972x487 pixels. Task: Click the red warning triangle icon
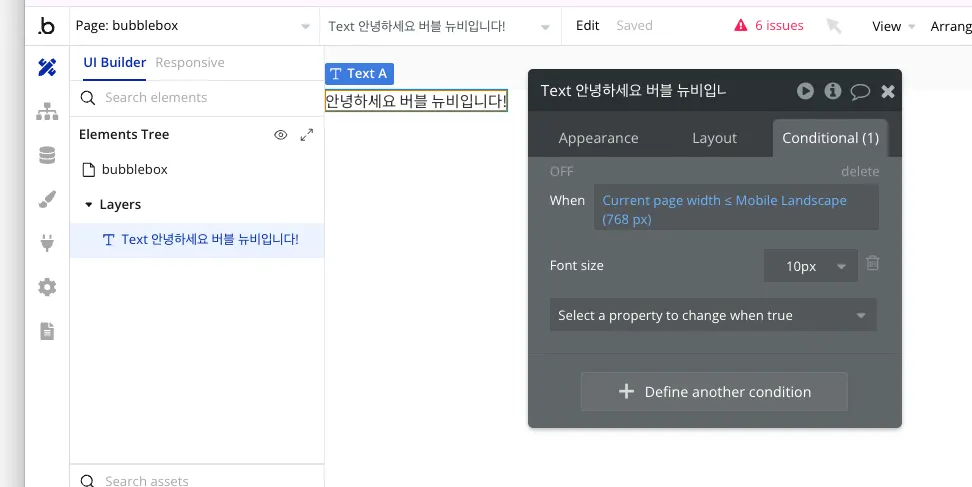point(741,25)
